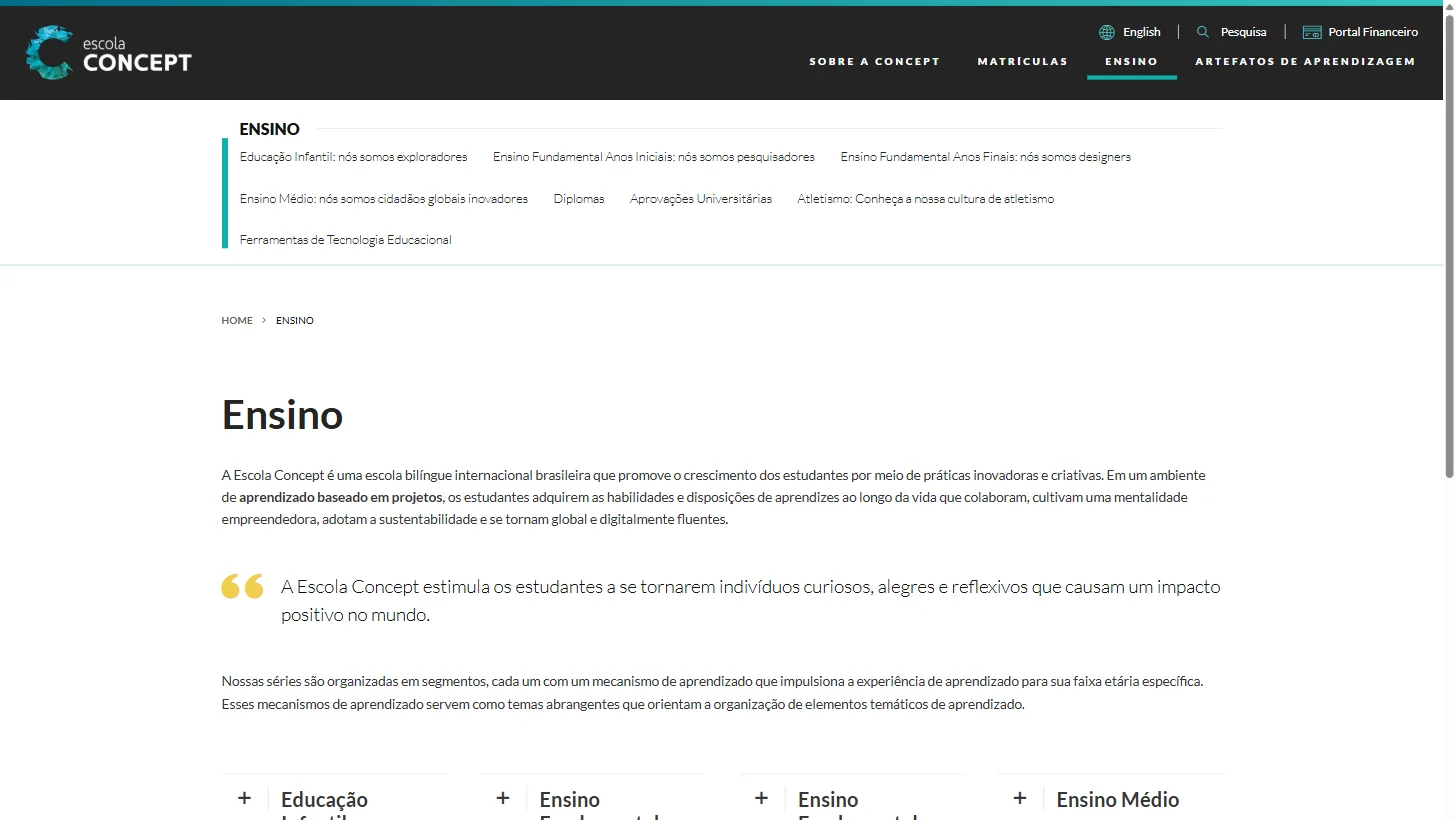Click the Portal Financeiro card icon
Image resolution: width=1456 pixels, height=820 pixels.
(1312, 32)
